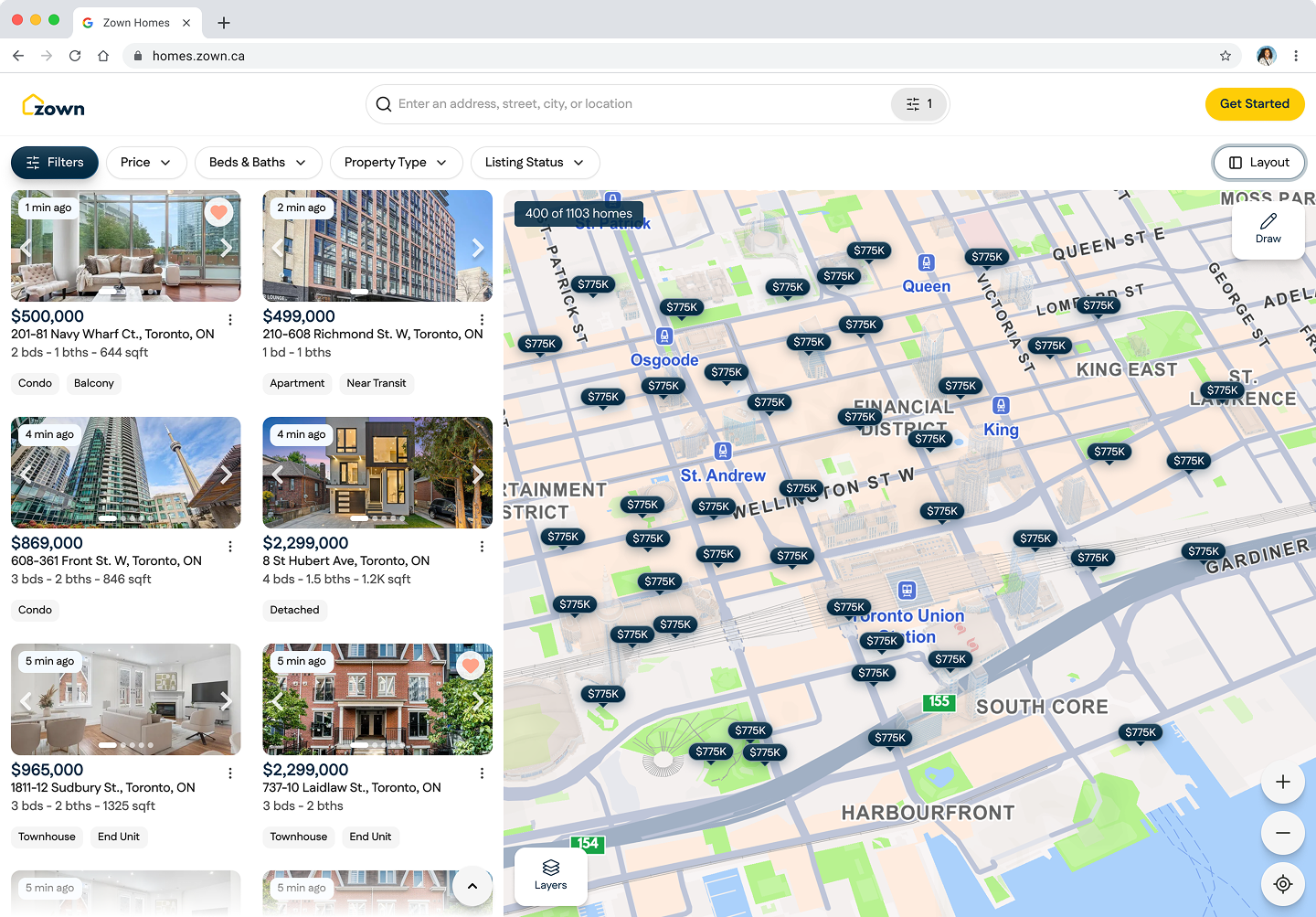Open options menu for $499,000 listing

click(x=482, y=319)
